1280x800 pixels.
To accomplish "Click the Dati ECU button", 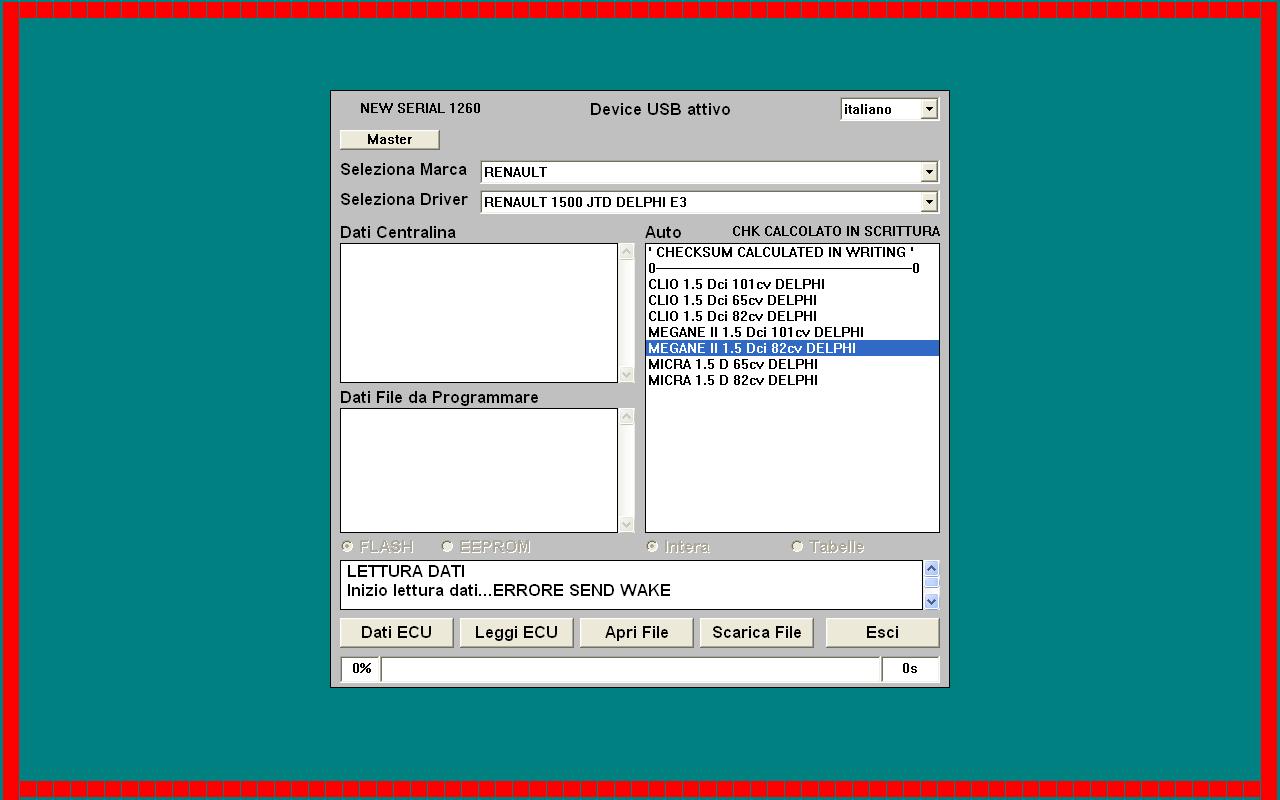I will click(x=396, y=632).
